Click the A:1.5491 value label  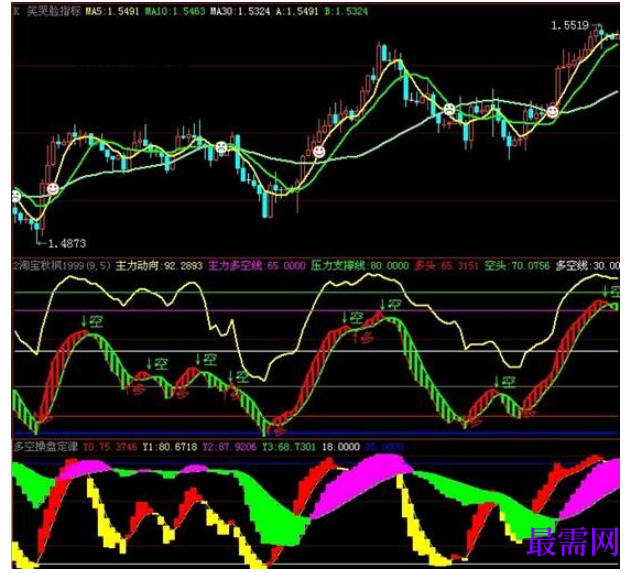(297, 11)
